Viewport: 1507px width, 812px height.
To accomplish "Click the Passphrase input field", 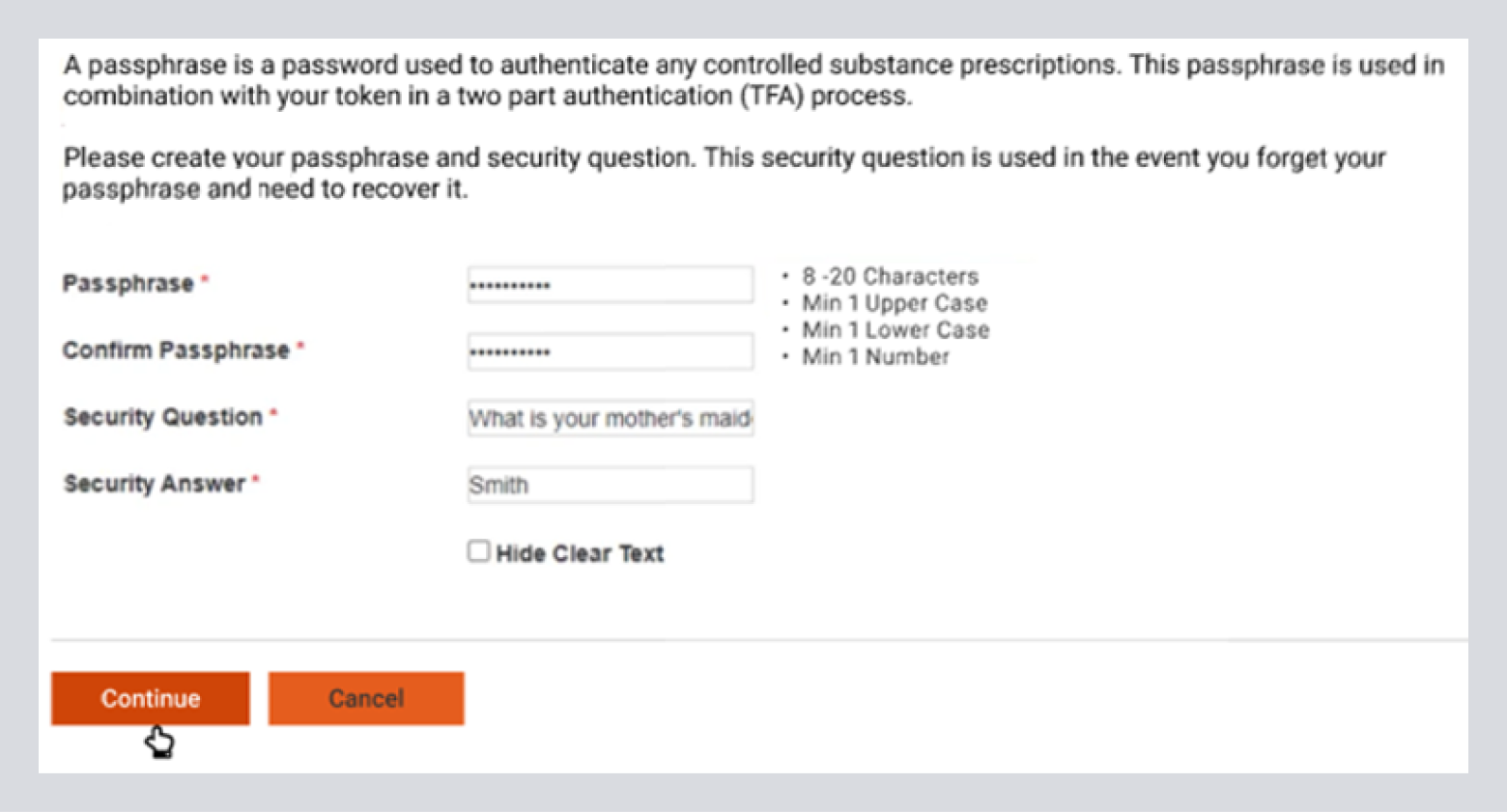I will pyautogui.click(x=610, y=285).
